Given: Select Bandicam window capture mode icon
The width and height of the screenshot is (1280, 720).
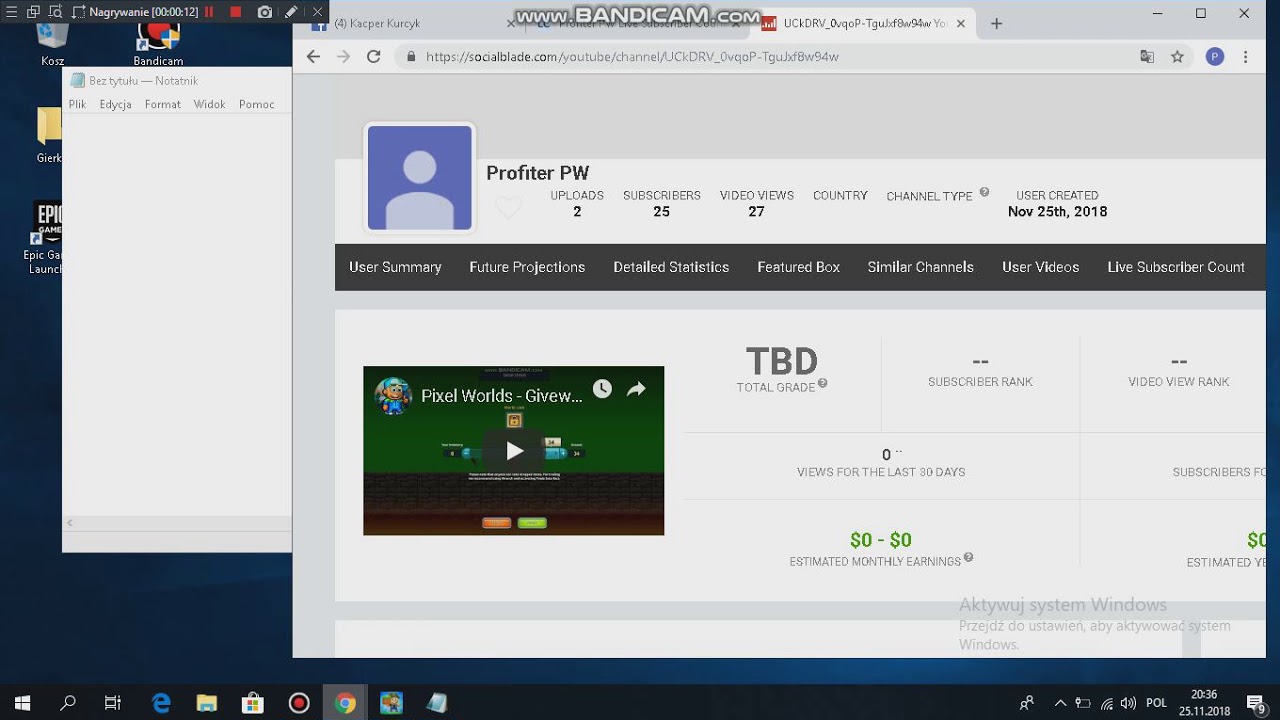Looking at the screenshot, I should pos(32,12).
